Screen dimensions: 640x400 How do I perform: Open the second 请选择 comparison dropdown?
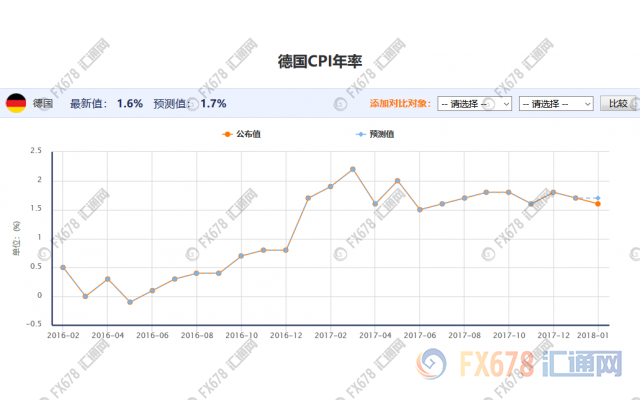pos(556,103)
